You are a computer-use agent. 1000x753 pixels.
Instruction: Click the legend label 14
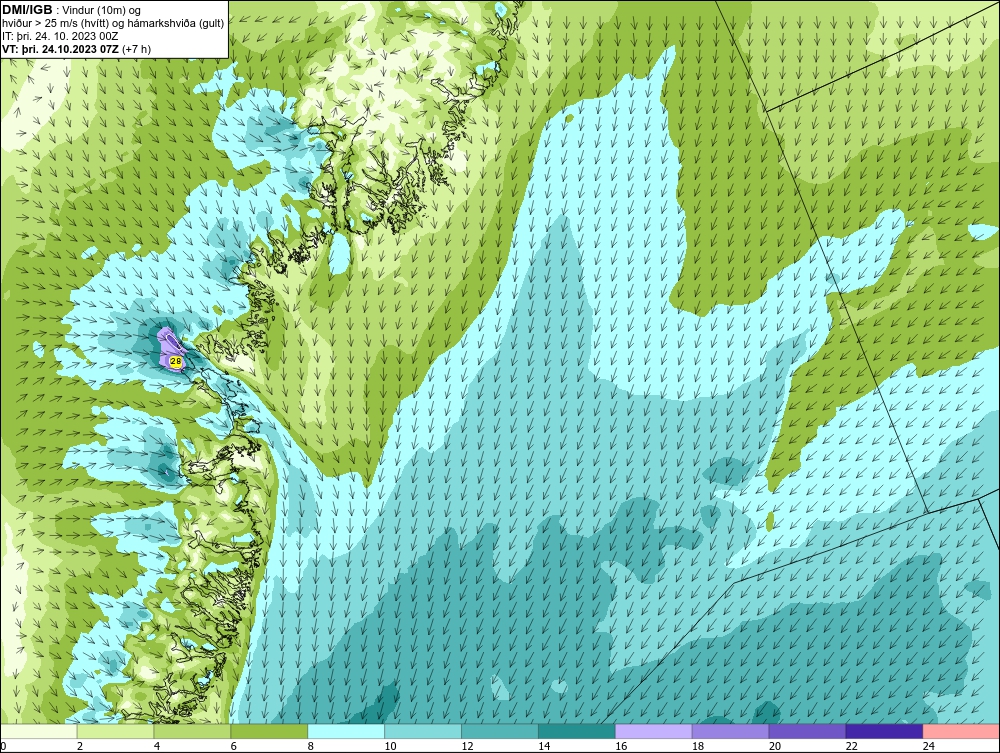click(x=544, y=746)
